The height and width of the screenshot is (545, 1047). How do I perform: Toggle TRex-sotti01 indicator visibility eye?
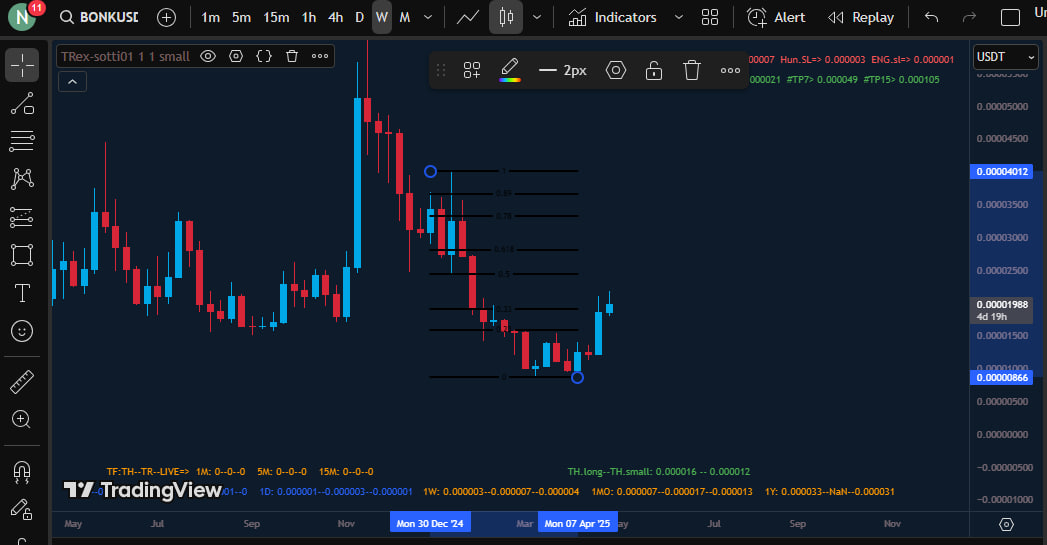208,56
